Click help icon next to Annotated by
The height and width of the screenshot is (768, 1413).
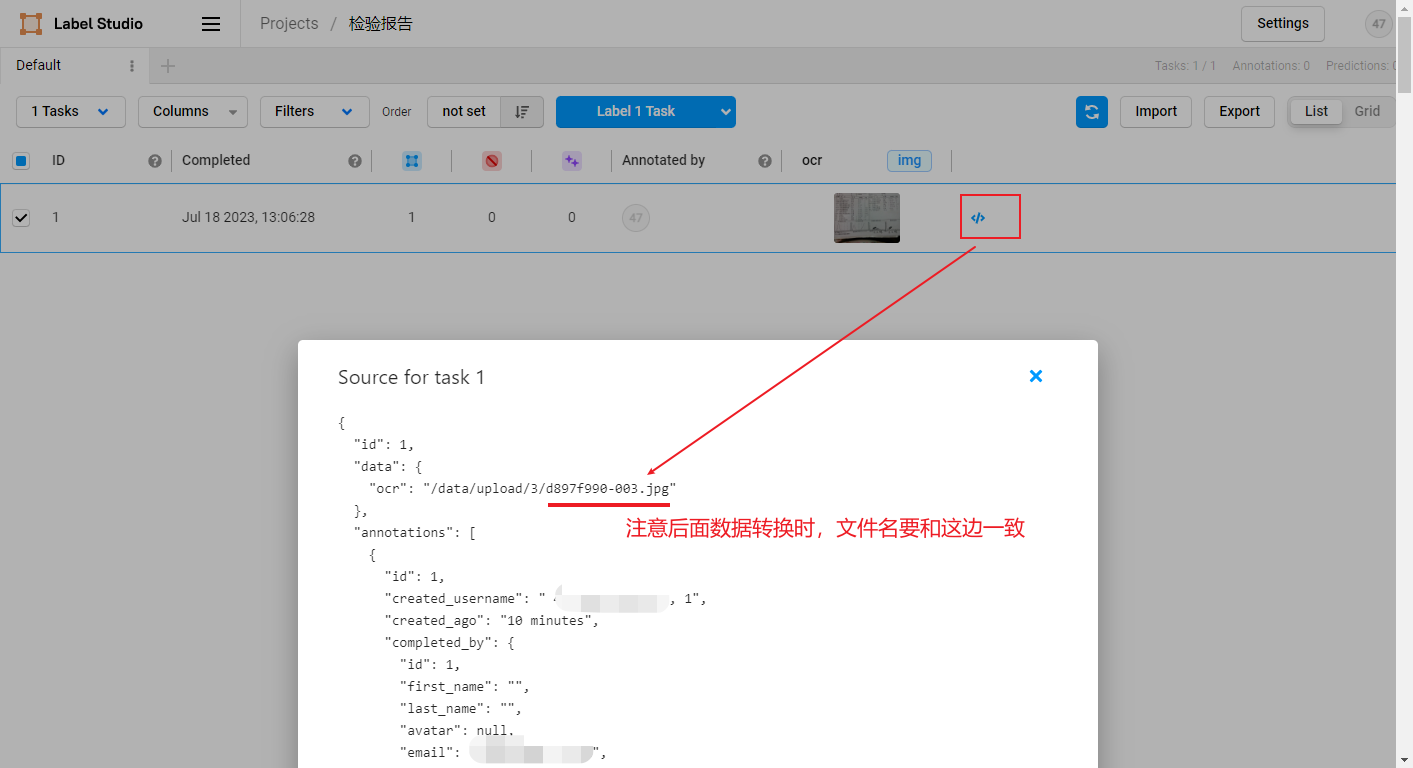click(x=765, y=161)
